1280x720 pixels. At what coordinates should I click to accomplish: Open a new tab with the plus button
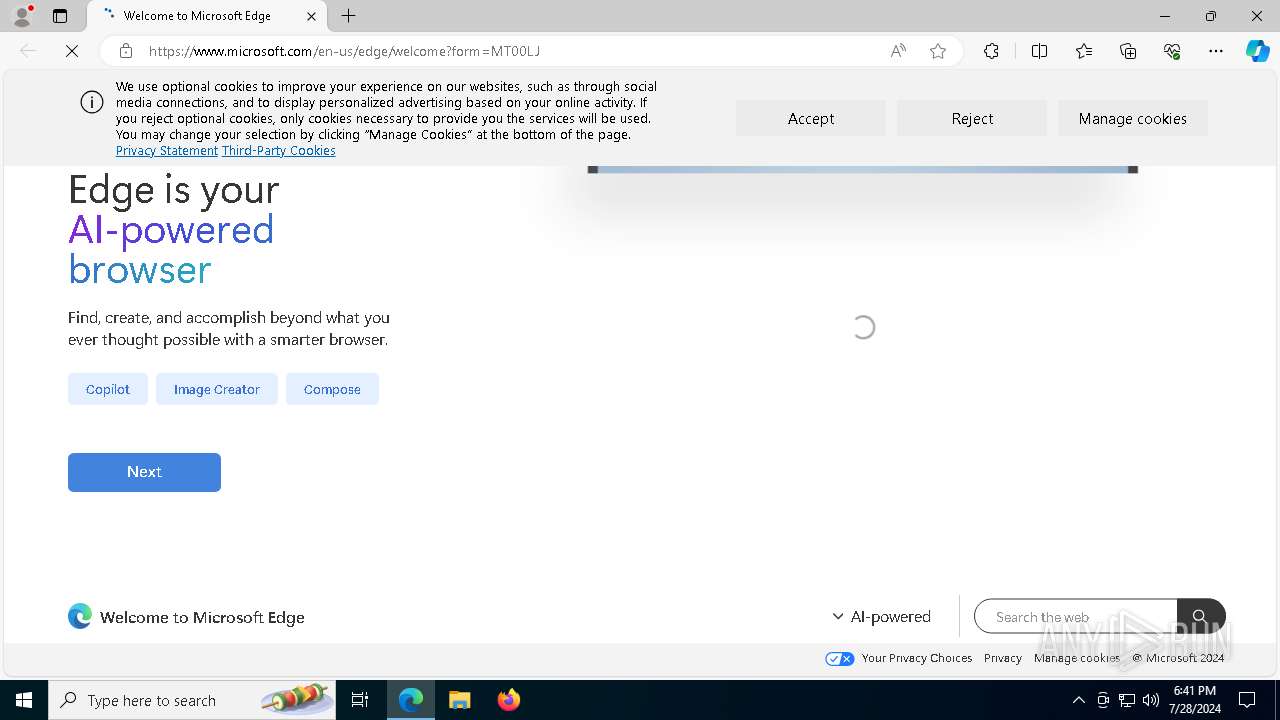[x=348, y=16]
